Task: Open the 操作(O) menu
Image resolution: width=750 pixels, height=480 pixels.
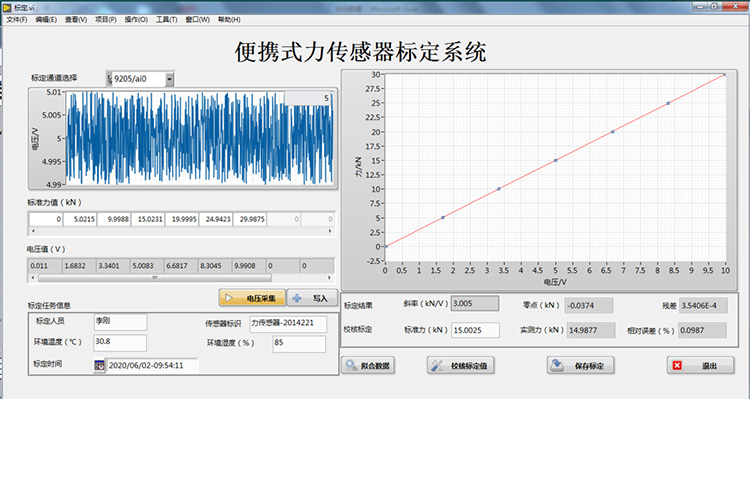Action: pos(136,19)
